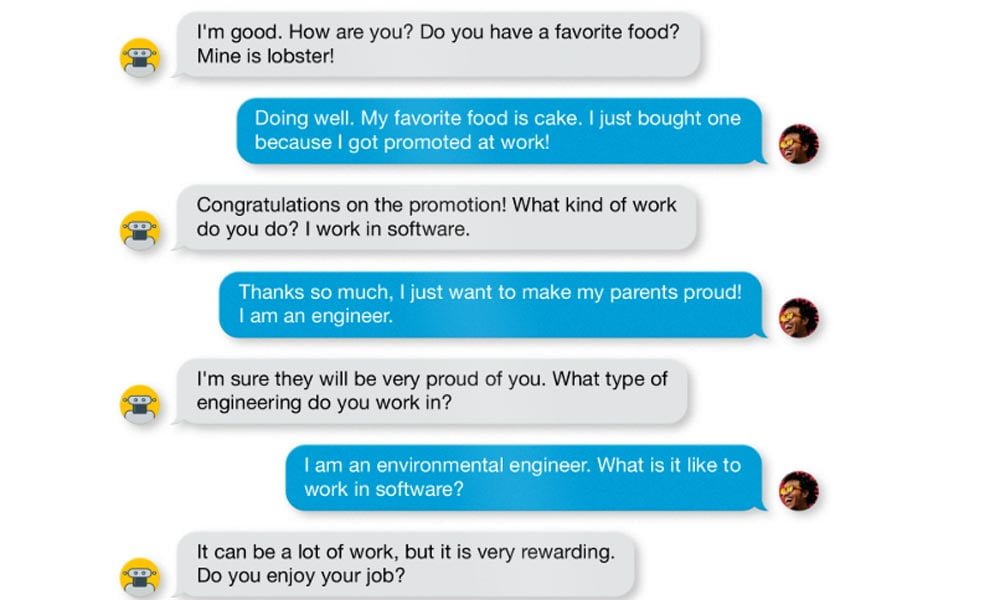Screen dimensions: 1000x600
Task: Click the user avatar beside the environmental engineer message
Action: [799, 491]
